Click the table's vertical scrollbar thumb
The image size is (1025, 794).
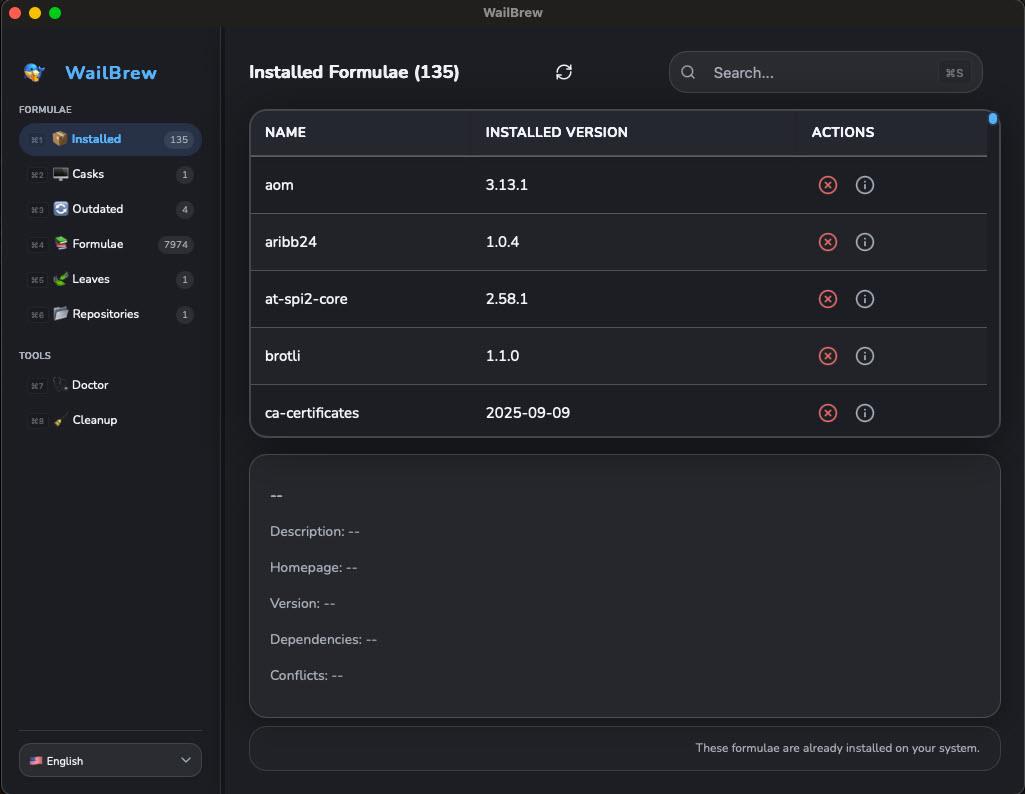click(x=993, y=119)
